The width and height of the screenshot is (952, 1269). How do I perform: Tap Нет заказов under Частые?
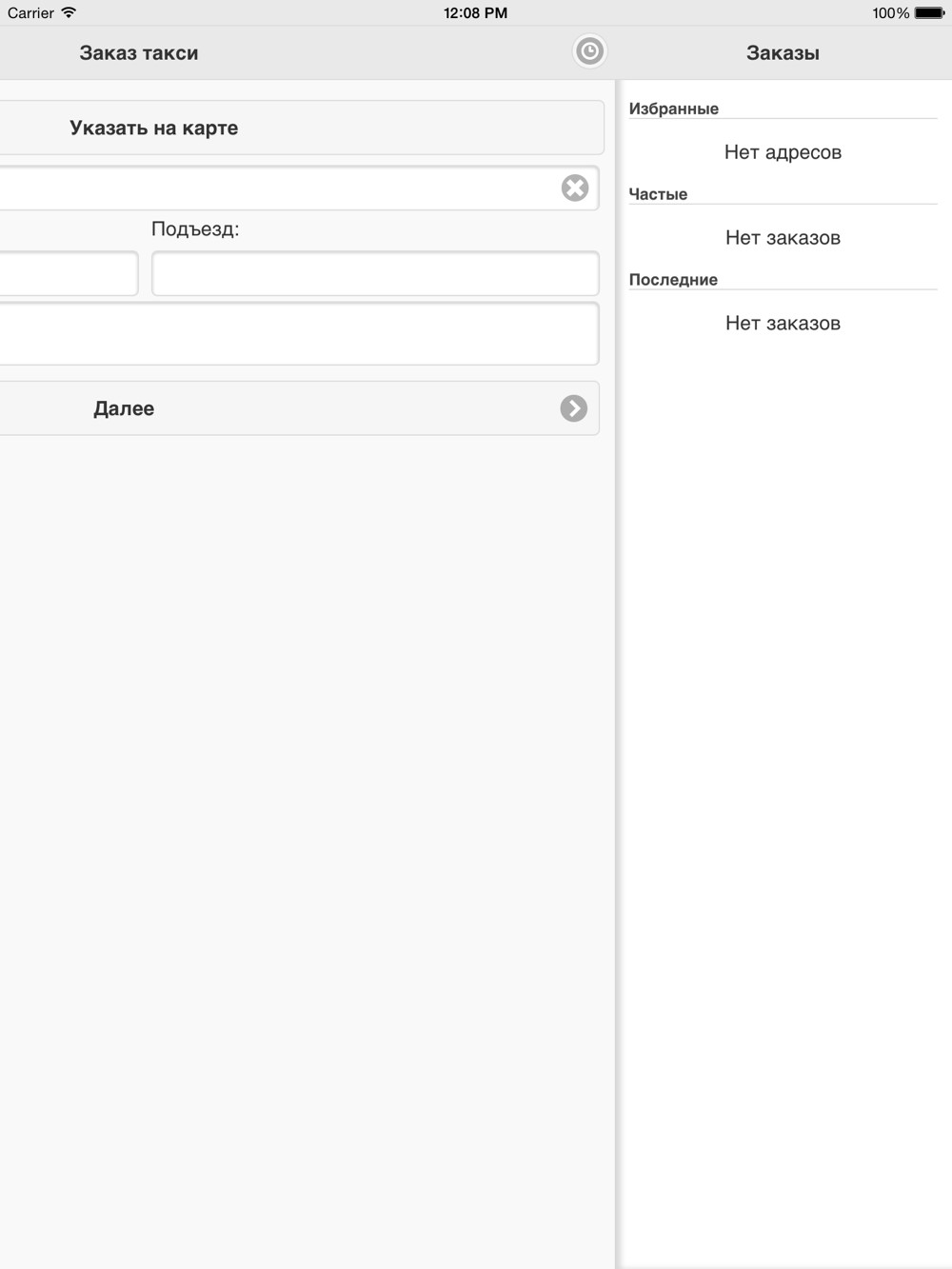[x=783, y=238]
